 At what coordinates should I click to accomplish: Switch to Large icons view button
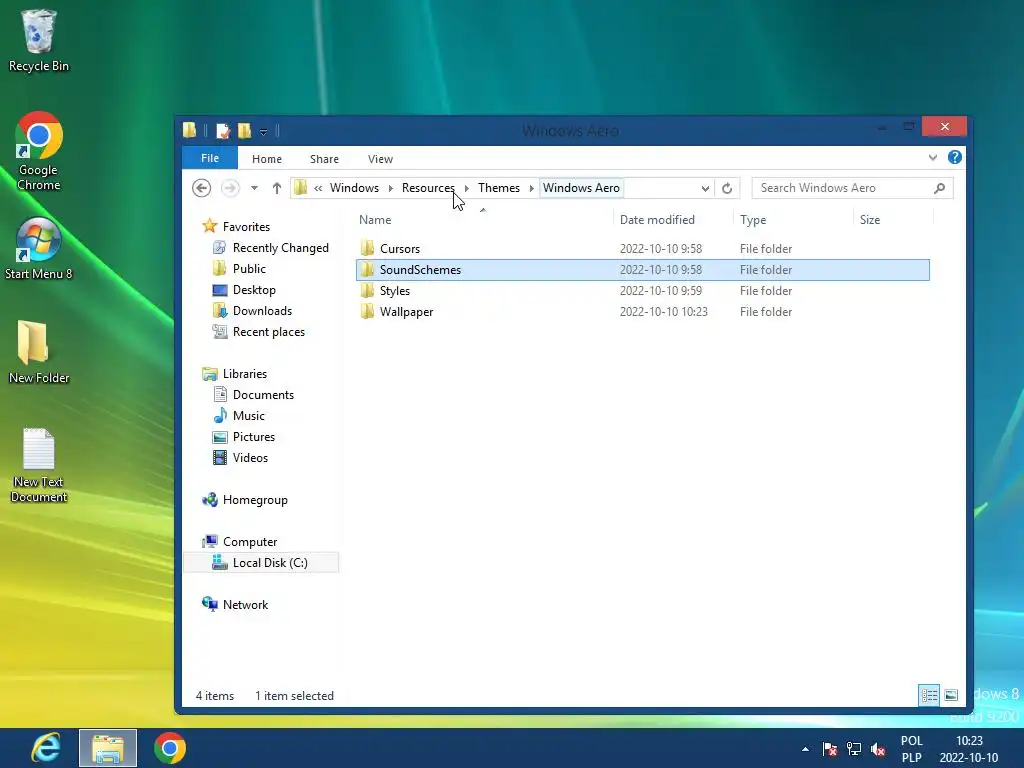(951, 695)
